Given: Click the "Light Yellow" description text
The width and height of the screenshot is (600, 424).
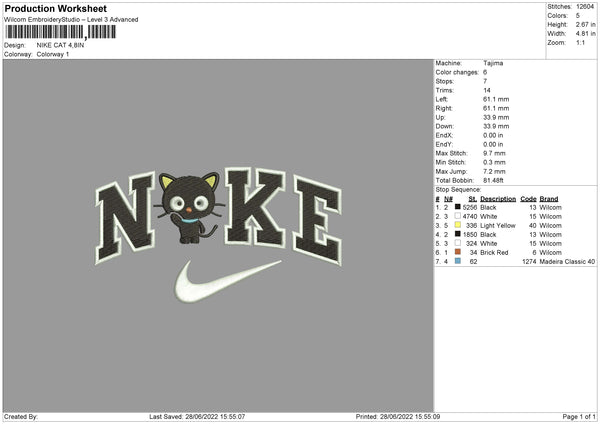Looking at the screenshot, I should 498,226.
